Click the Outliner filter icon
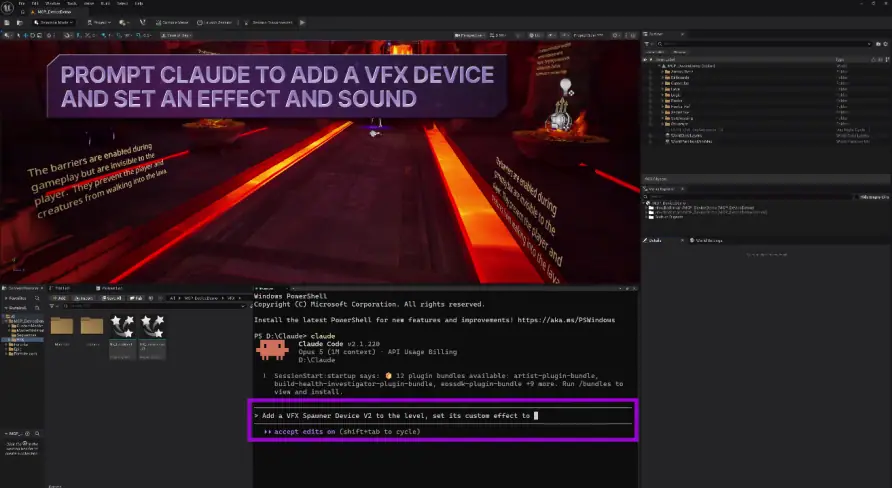Screen dimensions: 892x488 pos(647,44)
